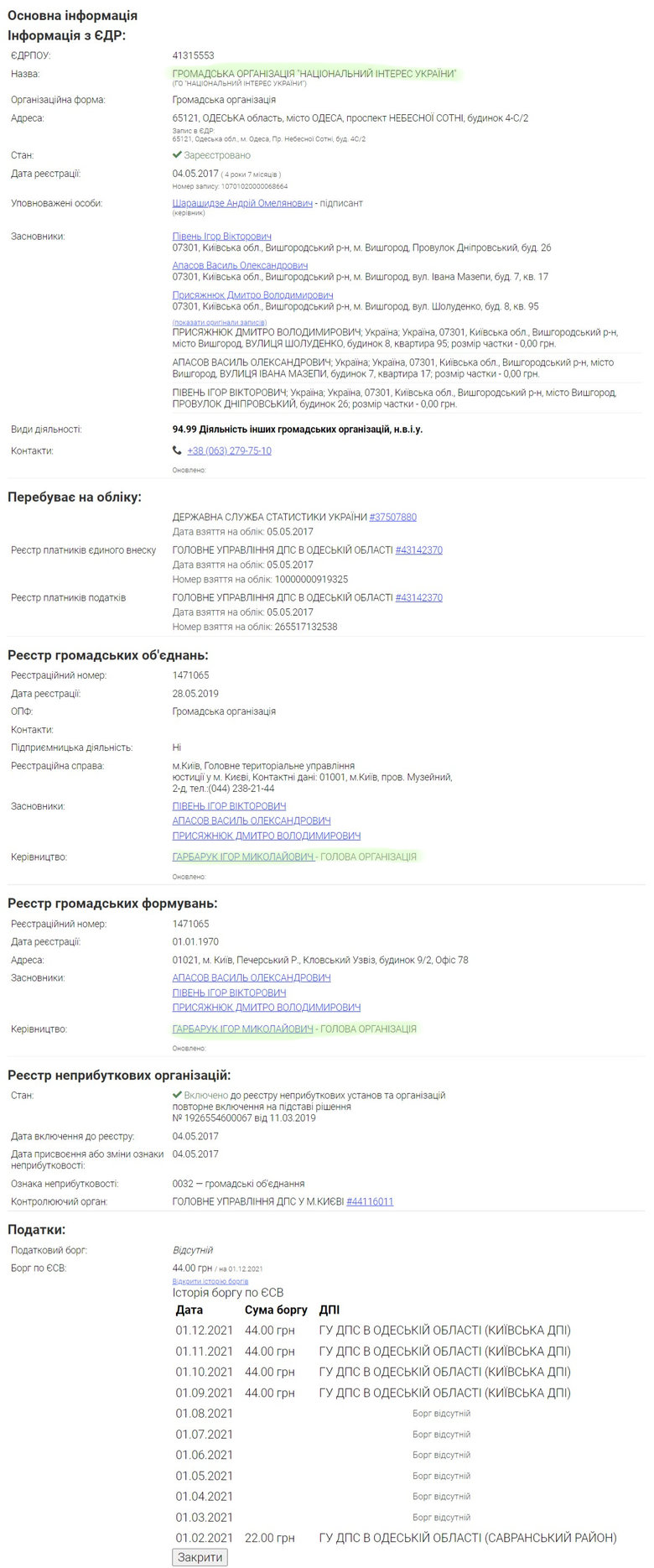Viewport: 654px width, 1568px height.
Task: Open Шарашидзе Андрій Омелянович signatory link
Action: (242, 203)
